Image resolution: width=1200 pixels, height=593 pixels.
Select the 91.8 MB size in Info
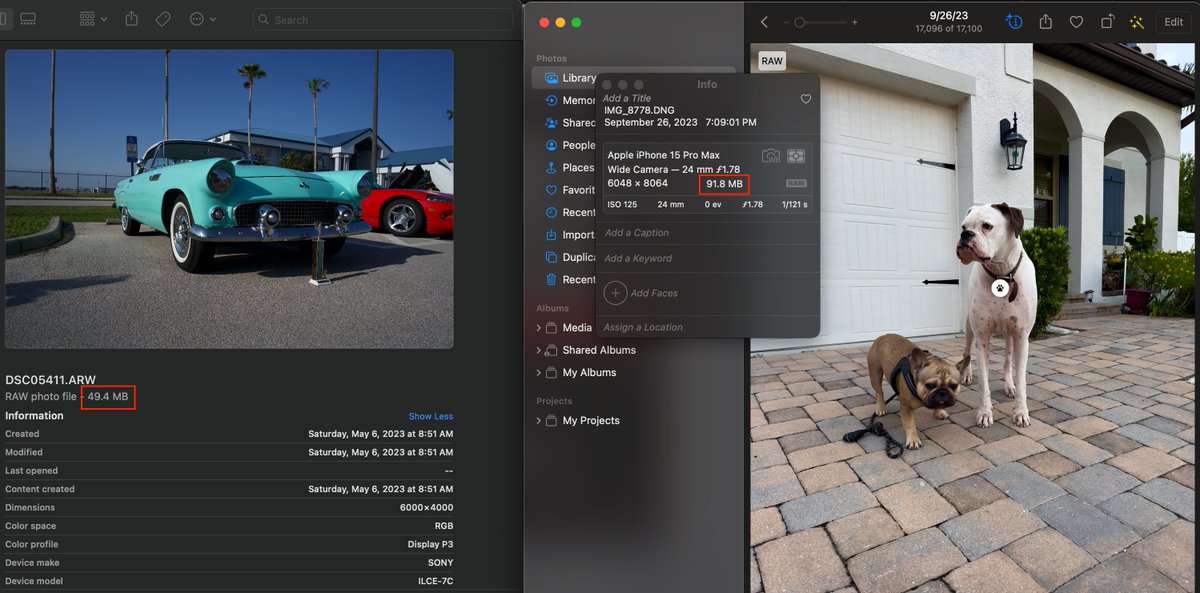click(725, 184)
